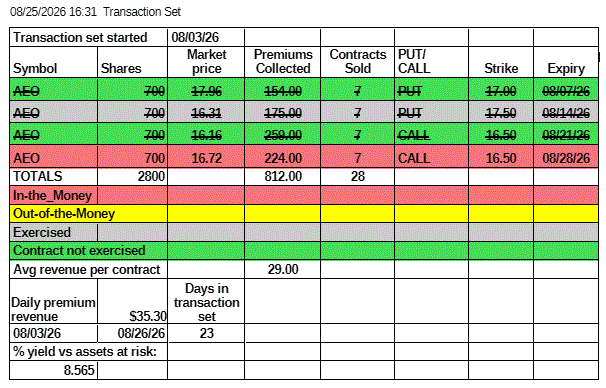This screenshot has height=388, width=606.
Task: Select the yellow Out-of-the-Money legend row
Action: (304, 213)
